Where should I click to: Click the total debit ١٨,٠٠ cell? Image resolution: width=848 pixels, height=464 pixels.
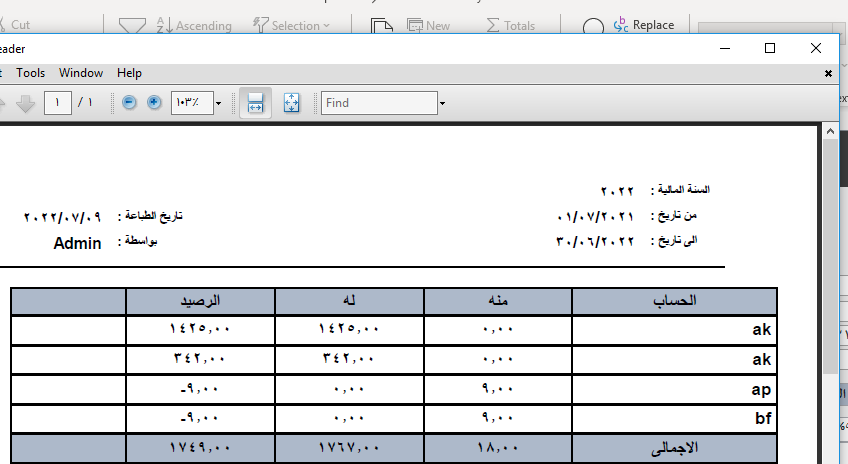[x=498, y=448]
